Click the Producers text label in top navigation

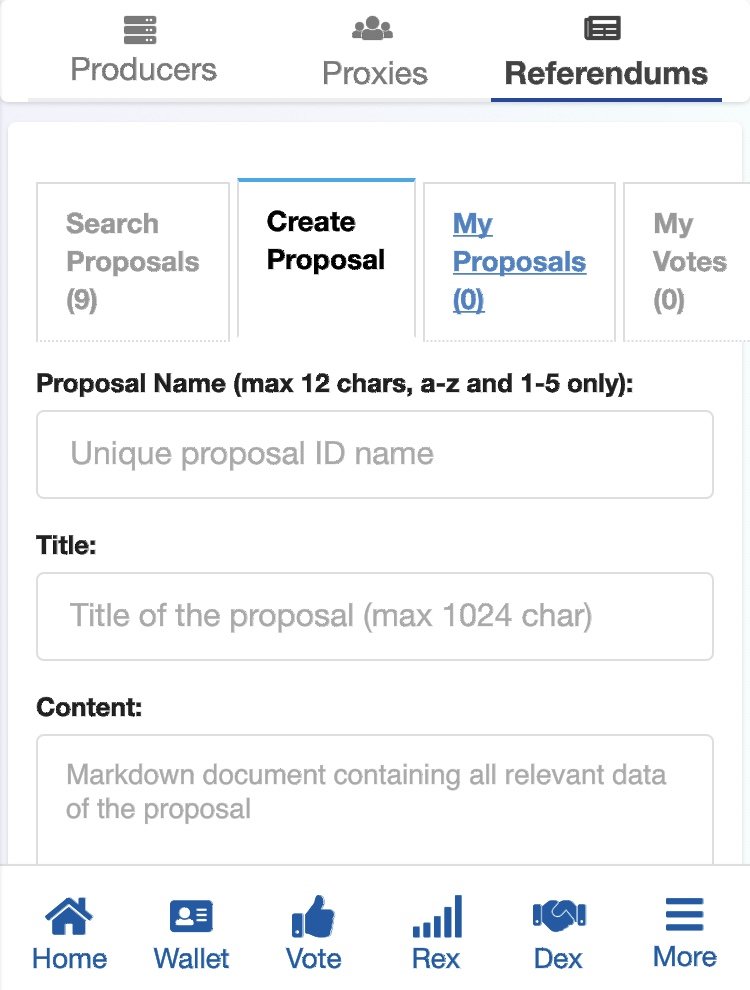point(143,70)
